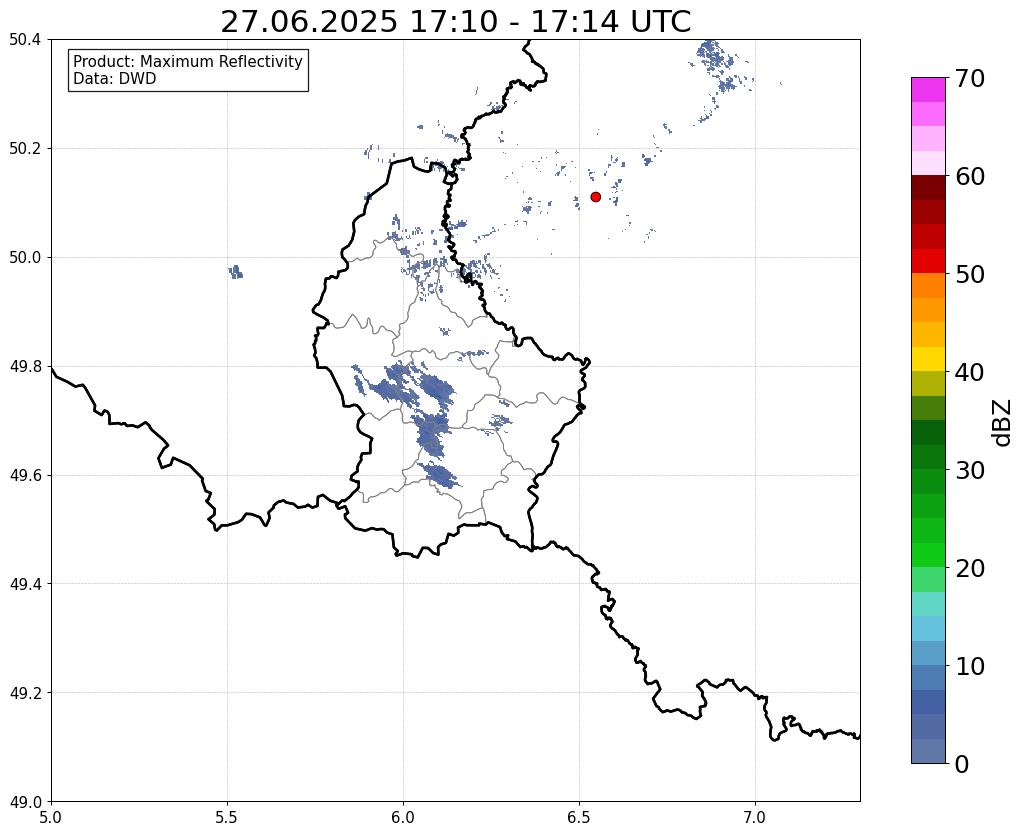
Task: Click the red station marker dot
Action: pos(595,196)
